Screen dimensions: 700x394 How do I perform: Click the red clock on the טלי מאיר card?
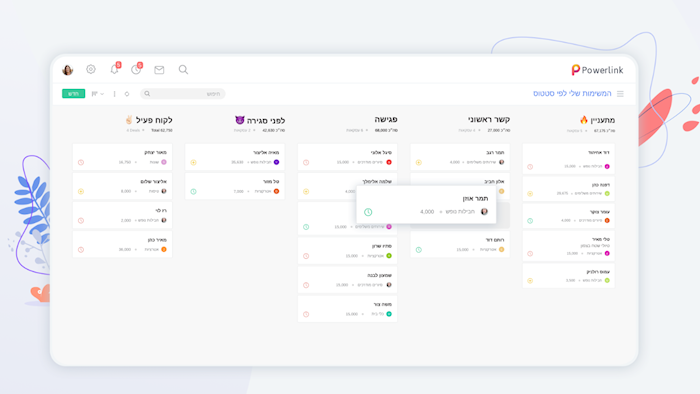(530, 253)
